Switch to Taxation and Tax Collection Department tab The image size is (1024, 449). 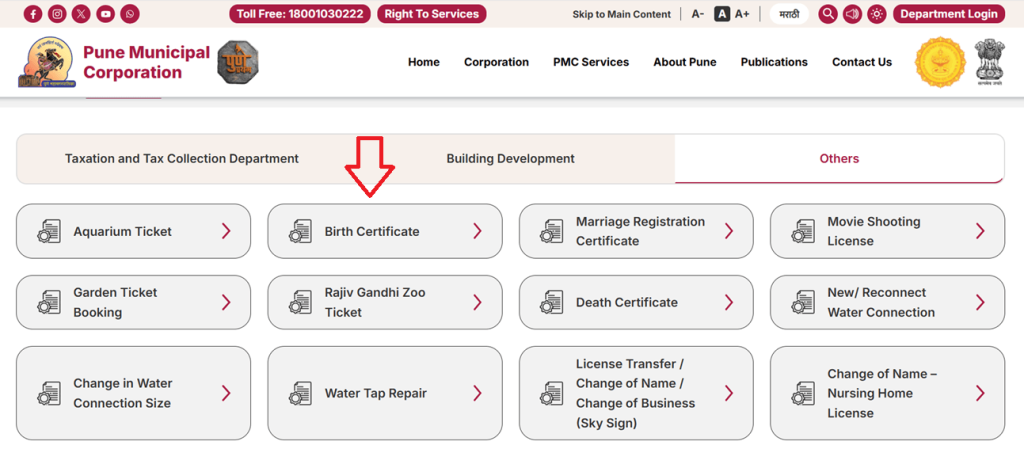pyautogui.click(x=182, y=159)
